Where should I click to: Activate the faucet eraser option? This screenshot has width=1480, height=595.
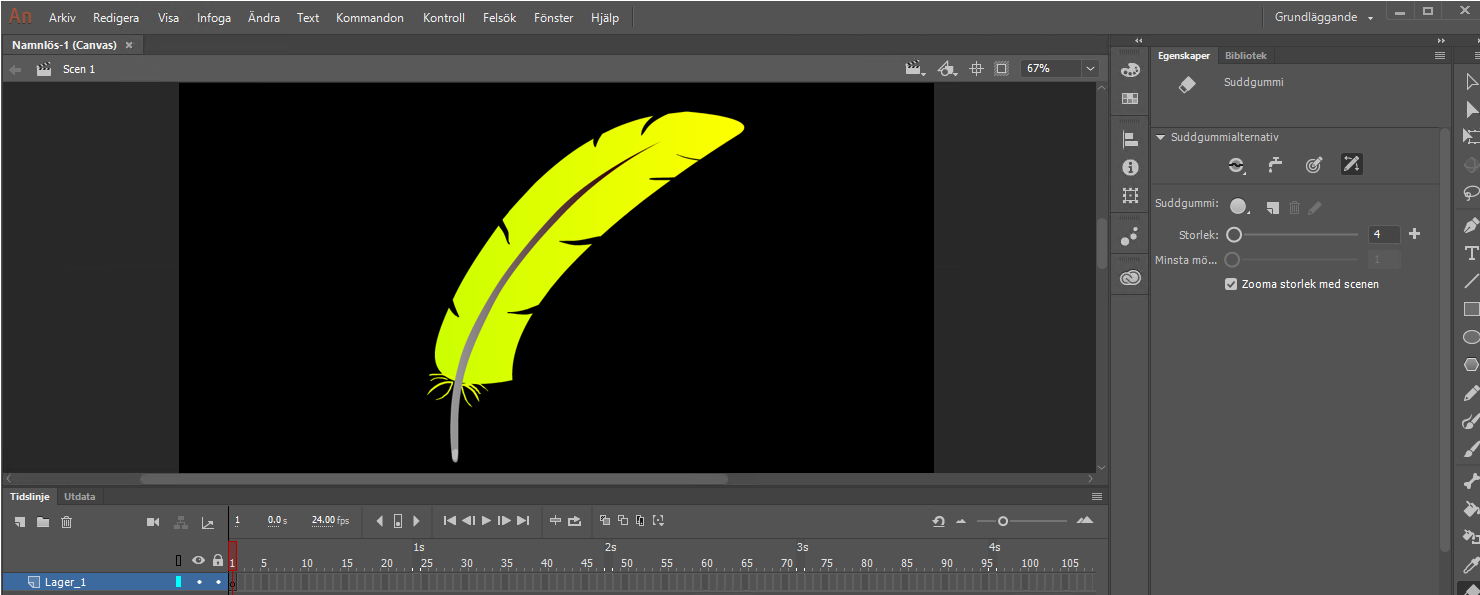tap(1275, 165)
